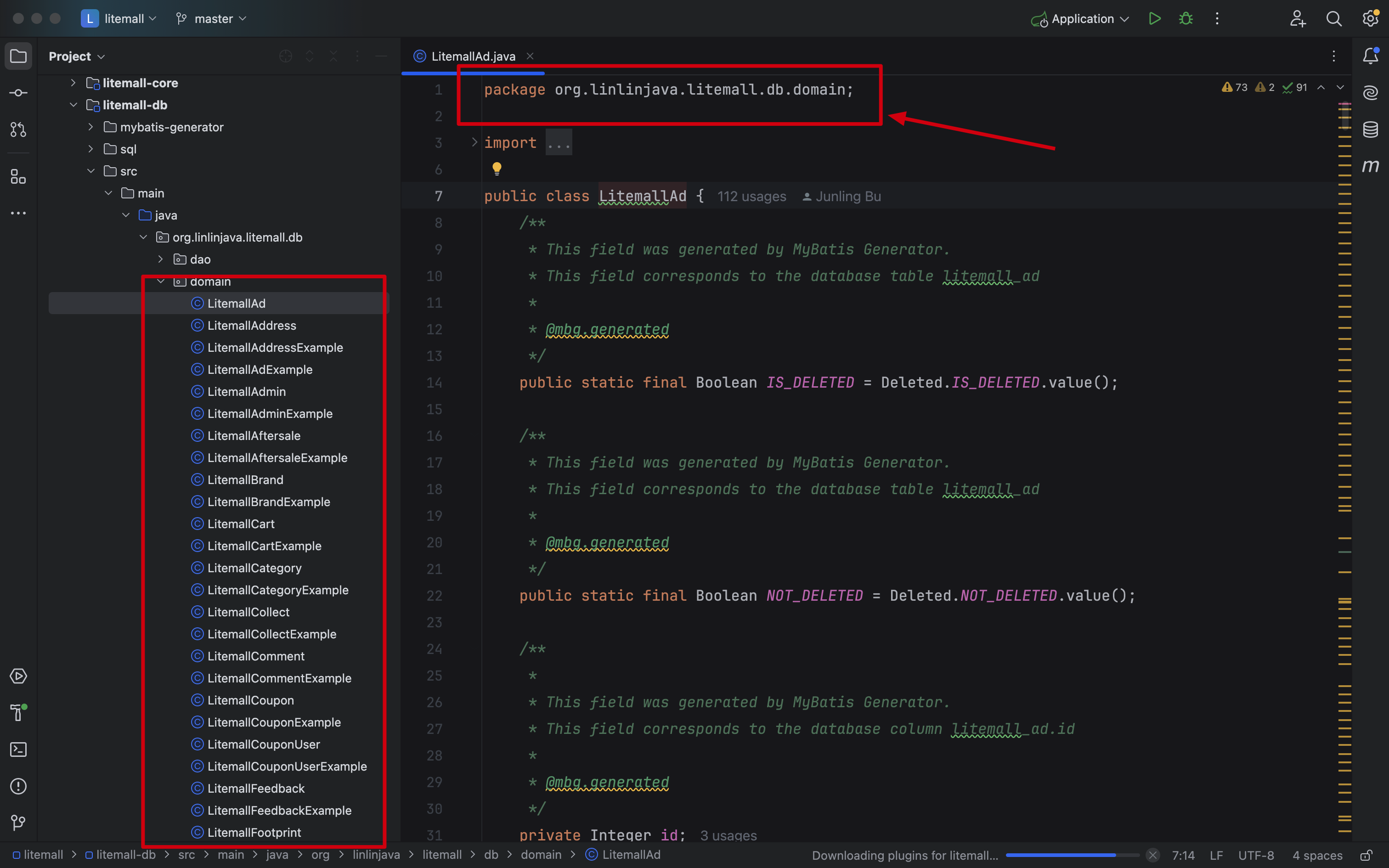Open the Structure tool window
Screen dimensions: 1389x868
pos(18,177)
